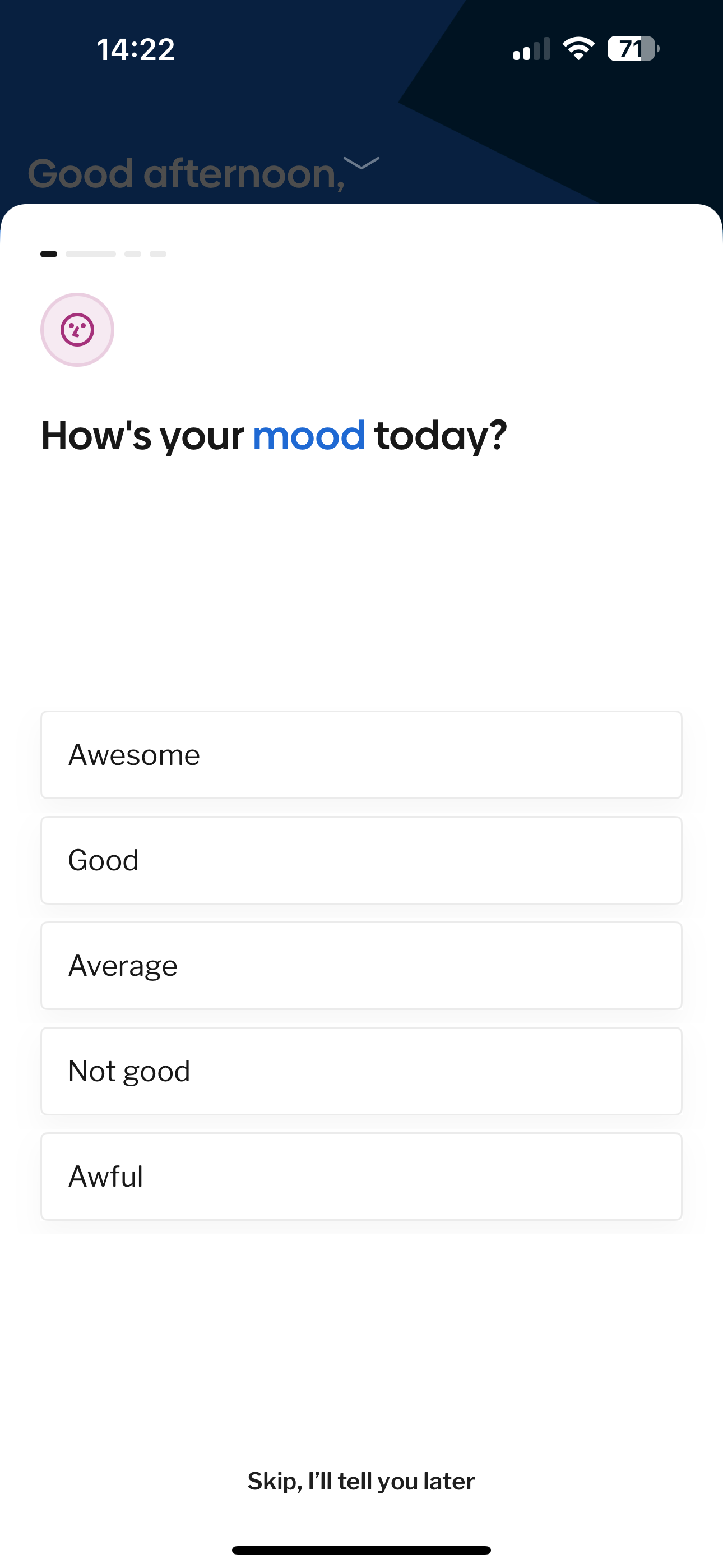
Task: Tap the home indicator bar at bottom
Action: point(361,1549)
